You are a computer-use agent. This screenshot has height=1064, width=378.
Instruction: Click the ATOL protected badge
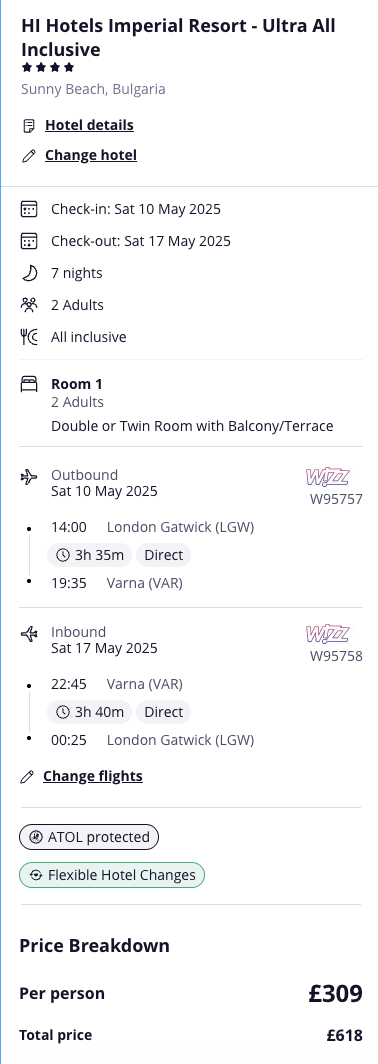click(89, 837)
